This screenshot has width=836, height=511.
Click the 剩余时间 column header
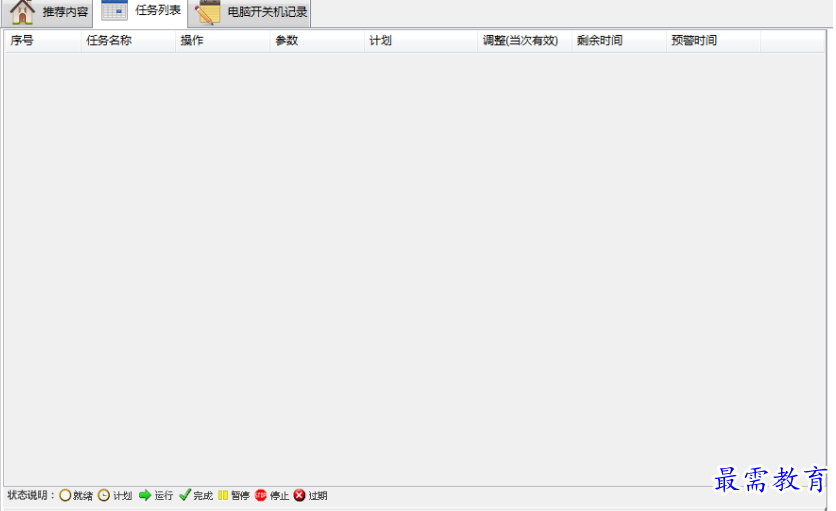point(619,41)
